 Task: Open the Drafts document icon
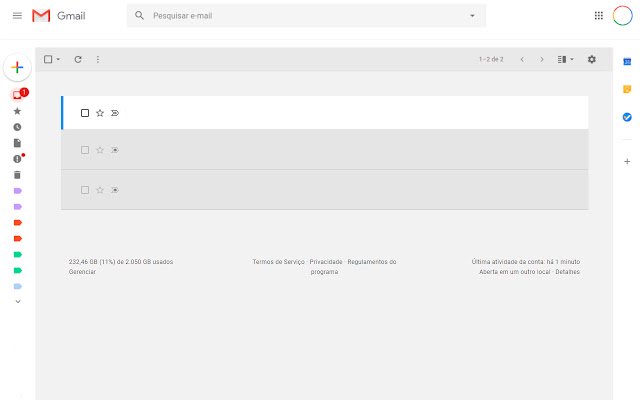[x=17, y=143]
